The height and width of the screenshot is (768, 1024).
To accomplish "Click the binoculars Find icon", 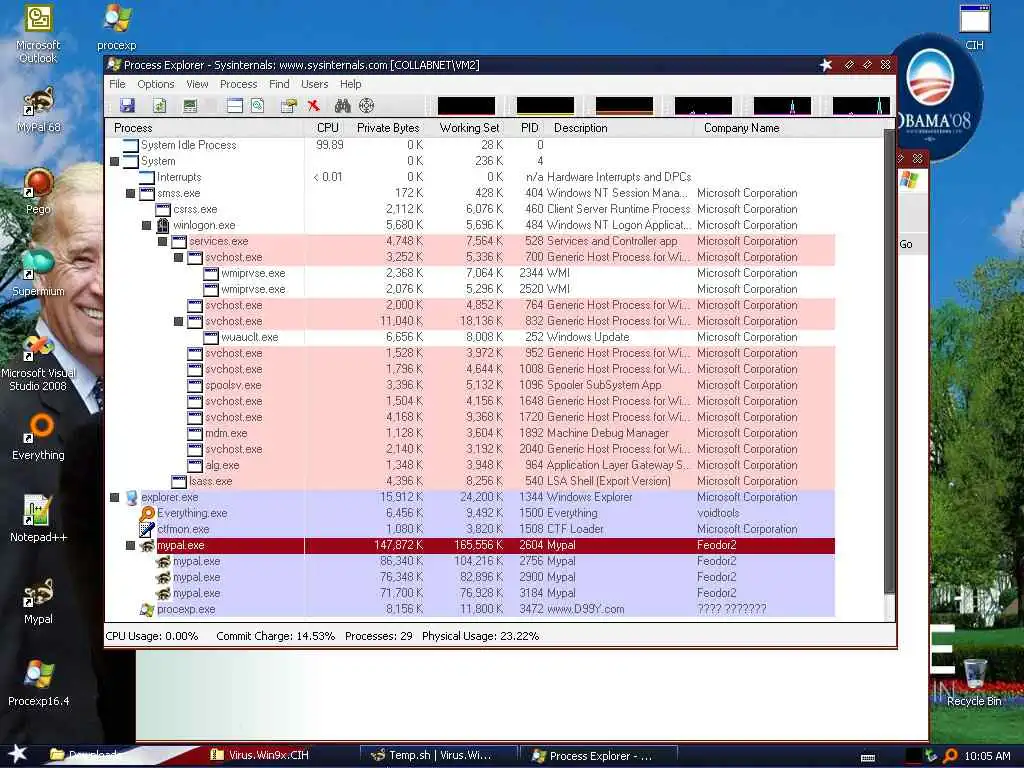I will tap(342, 106).
